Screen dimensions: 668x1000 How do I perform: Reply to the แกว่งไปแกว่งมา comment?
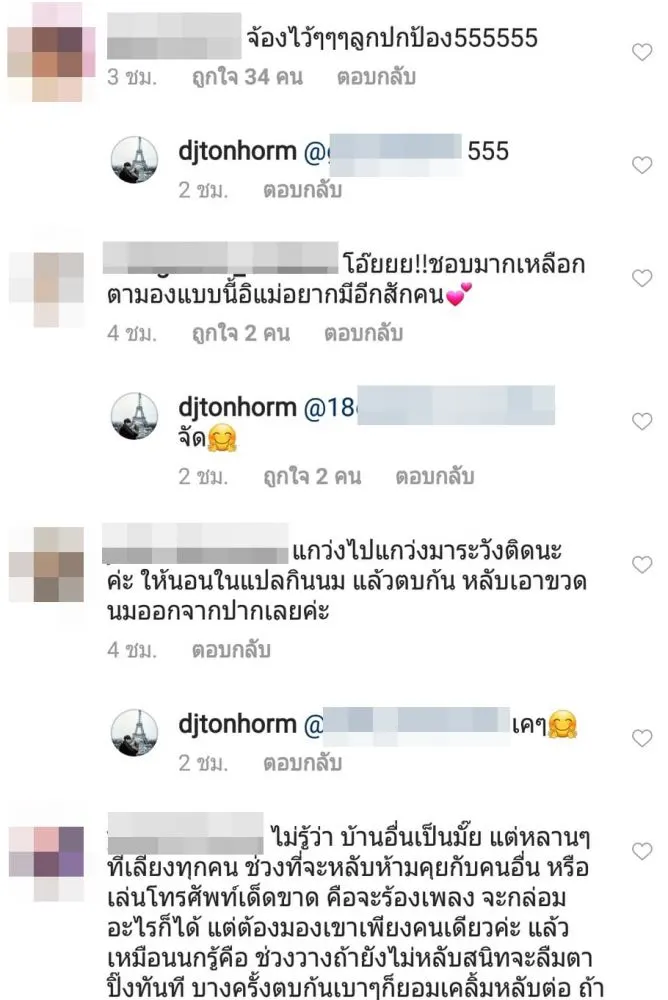(x=232, y=650)
